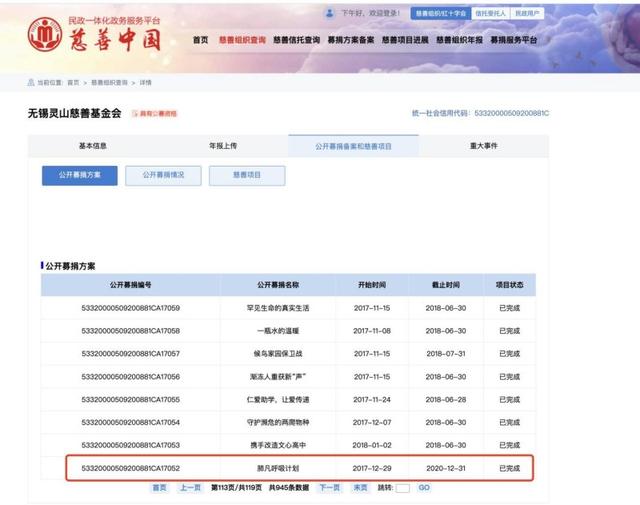Click the 慈善中国 logo
This screenshot has height=505, width=640.
[x=94, y=34]
